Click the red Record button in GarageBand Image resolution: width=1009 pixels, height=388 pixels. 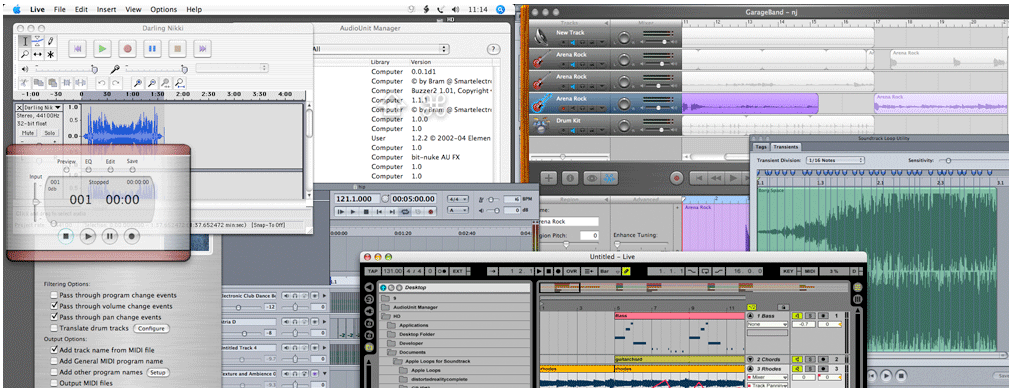676,178
